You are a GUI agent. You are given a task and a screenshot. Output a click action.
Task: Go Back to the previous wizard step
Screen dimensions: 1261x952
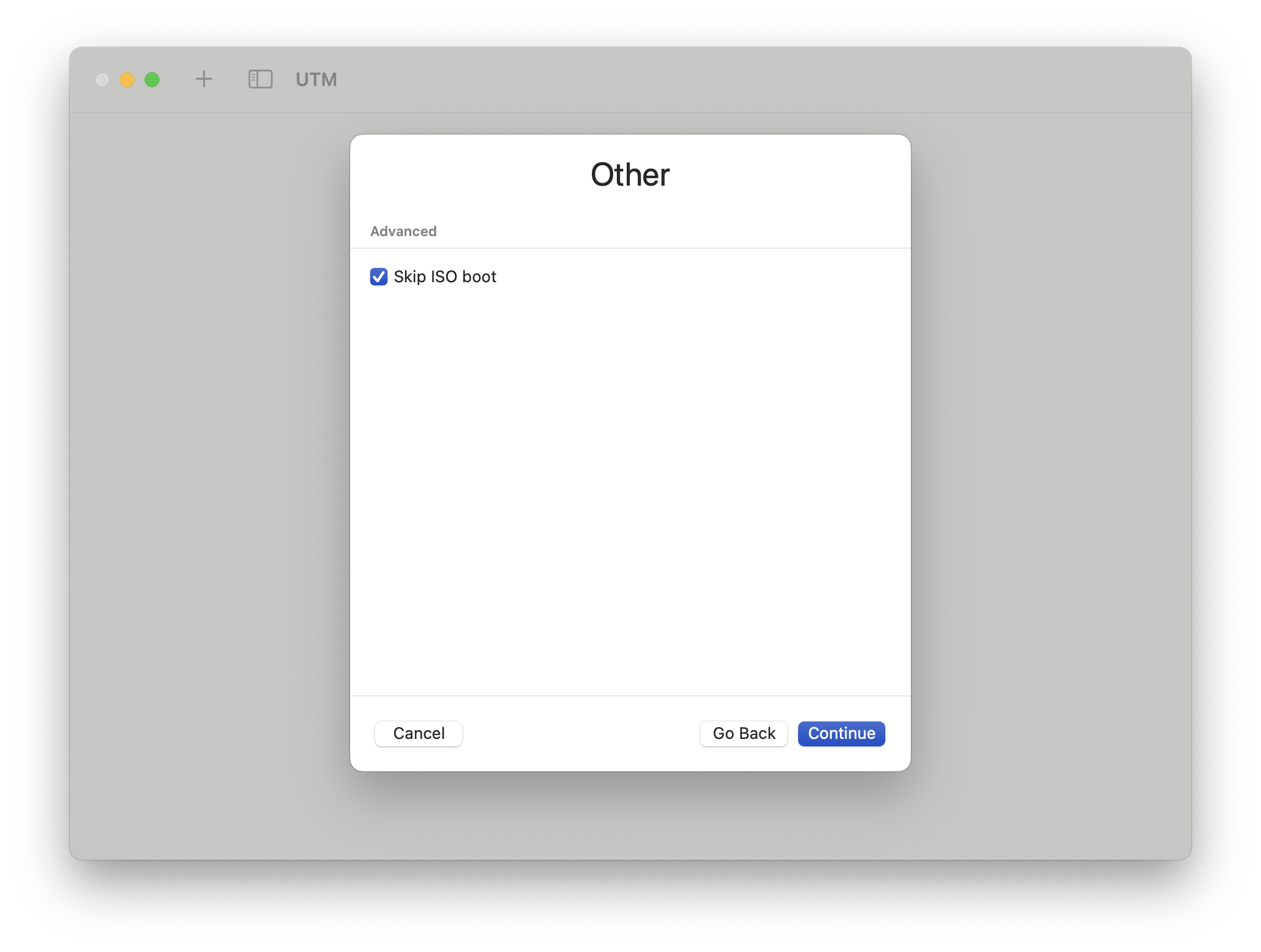tap(743, 733)
